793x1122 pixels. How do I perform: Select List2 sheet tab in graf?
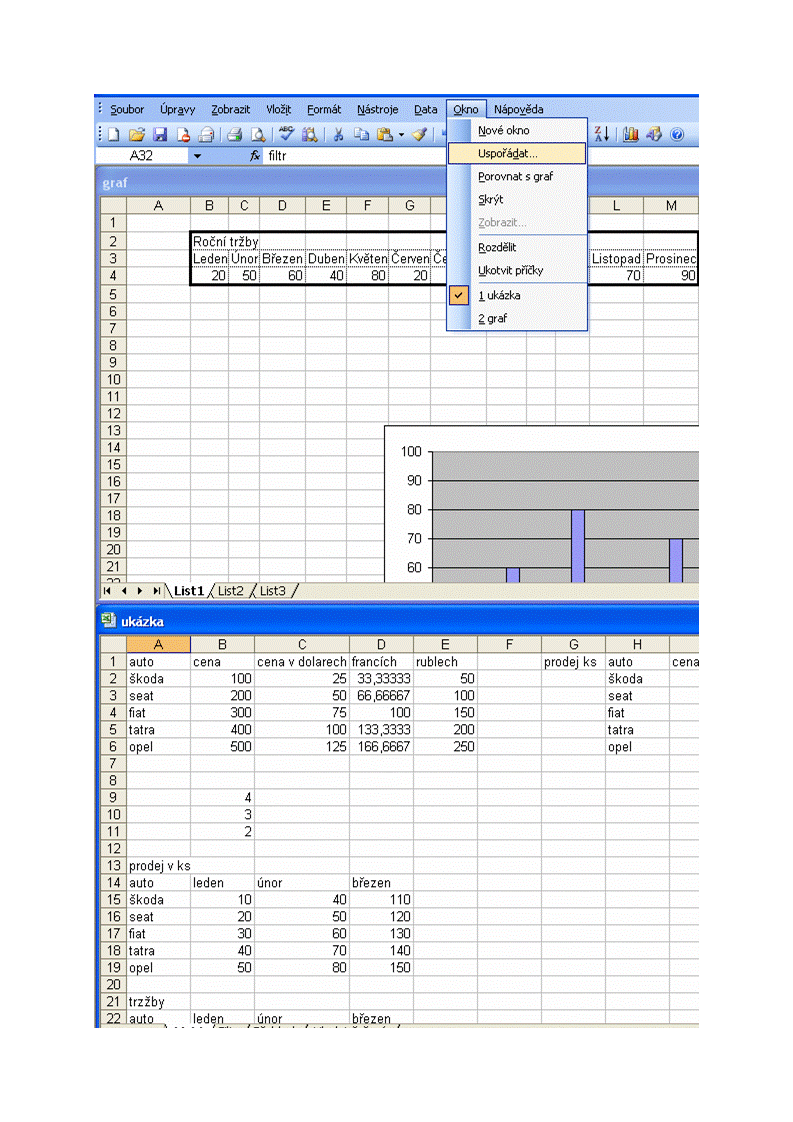click(x=230, y=591)
